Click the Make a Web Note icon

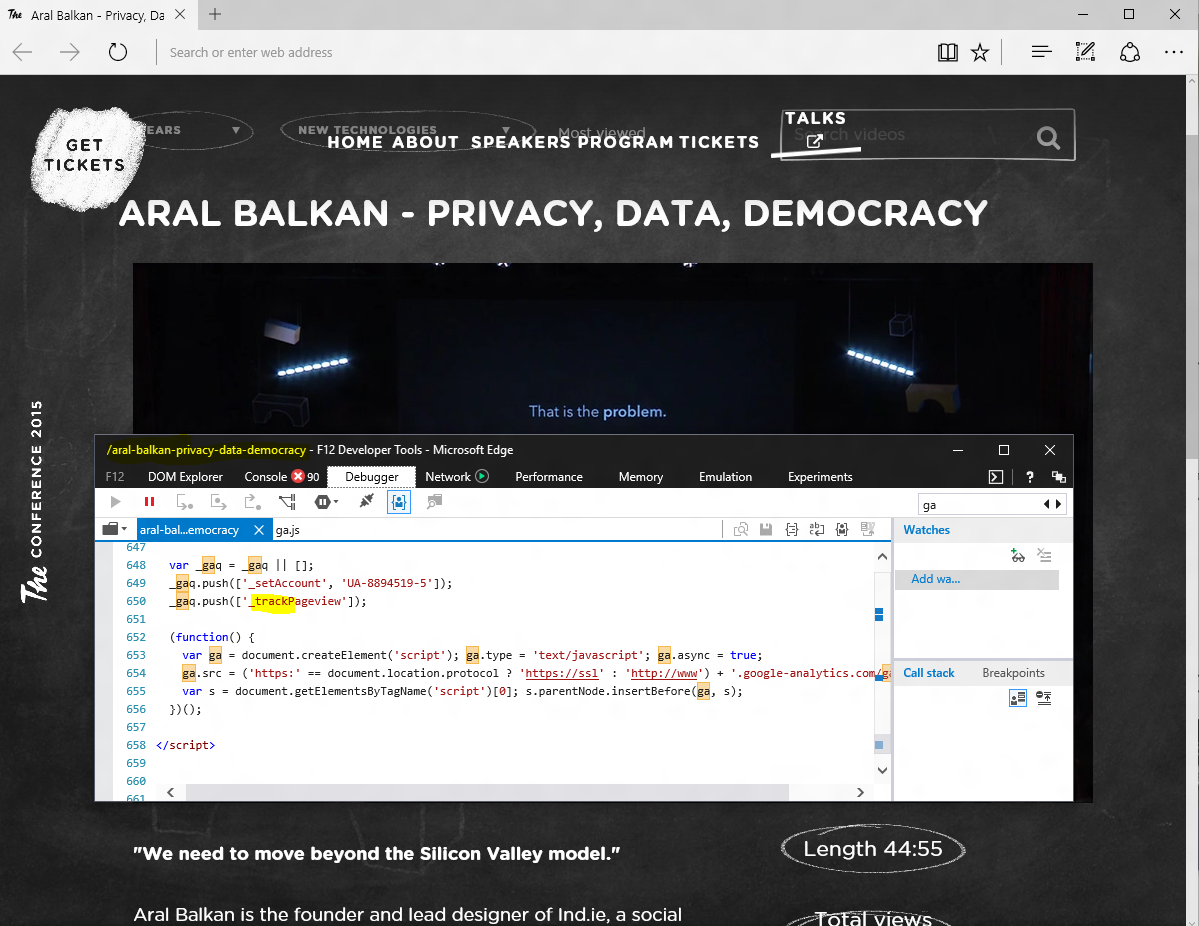click(x=1085, y=52)
